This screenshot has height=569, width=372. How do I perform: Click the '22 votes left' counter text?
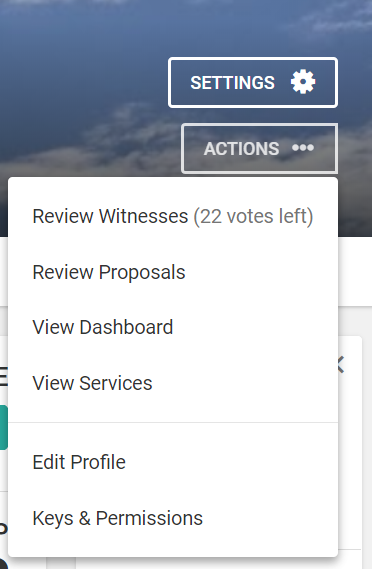pos(253,216)
